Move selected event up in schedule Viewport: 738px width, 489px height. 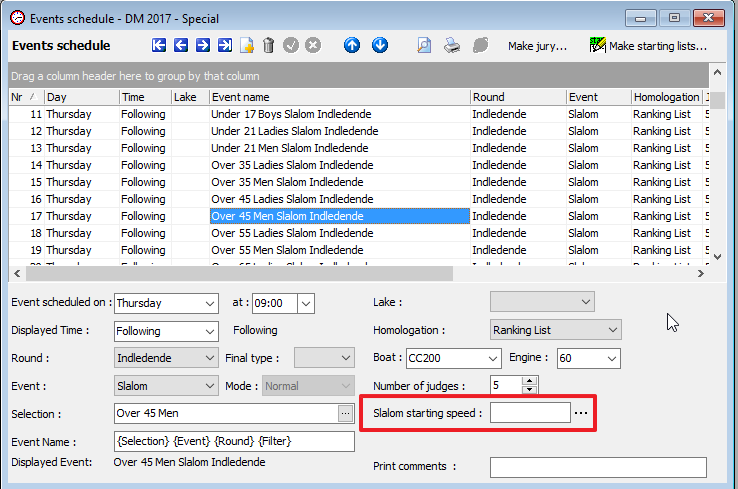(352, 45)
